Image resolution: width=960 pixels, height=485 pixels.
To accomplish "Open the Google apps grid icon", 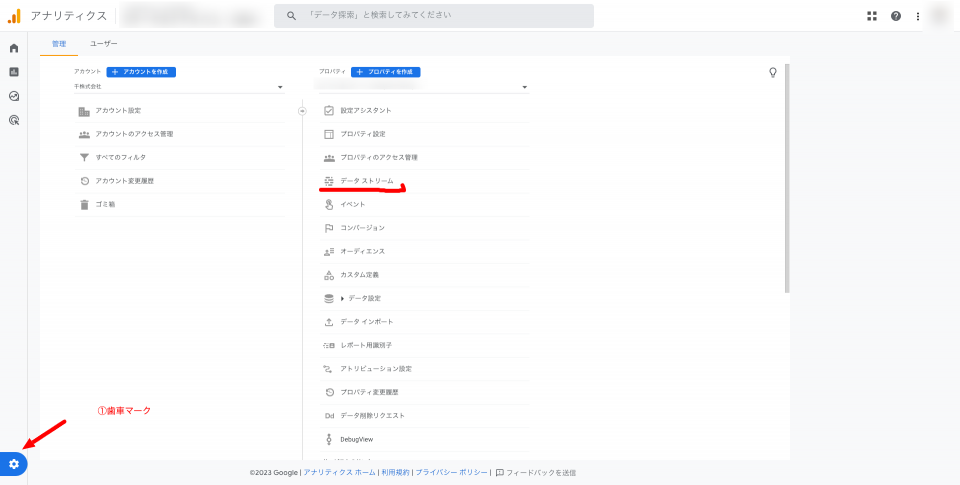I will click(872, 16).
